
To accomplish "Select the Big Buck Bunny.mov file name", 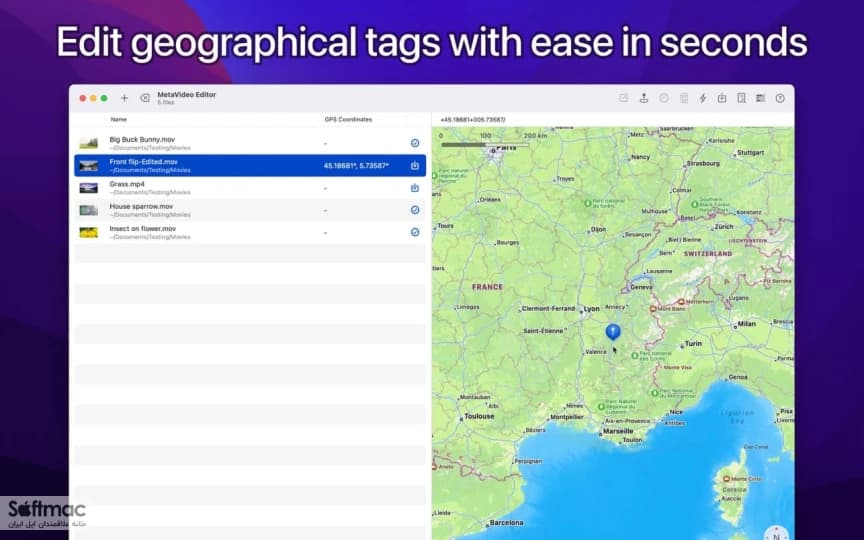I will tap(142, 139).
